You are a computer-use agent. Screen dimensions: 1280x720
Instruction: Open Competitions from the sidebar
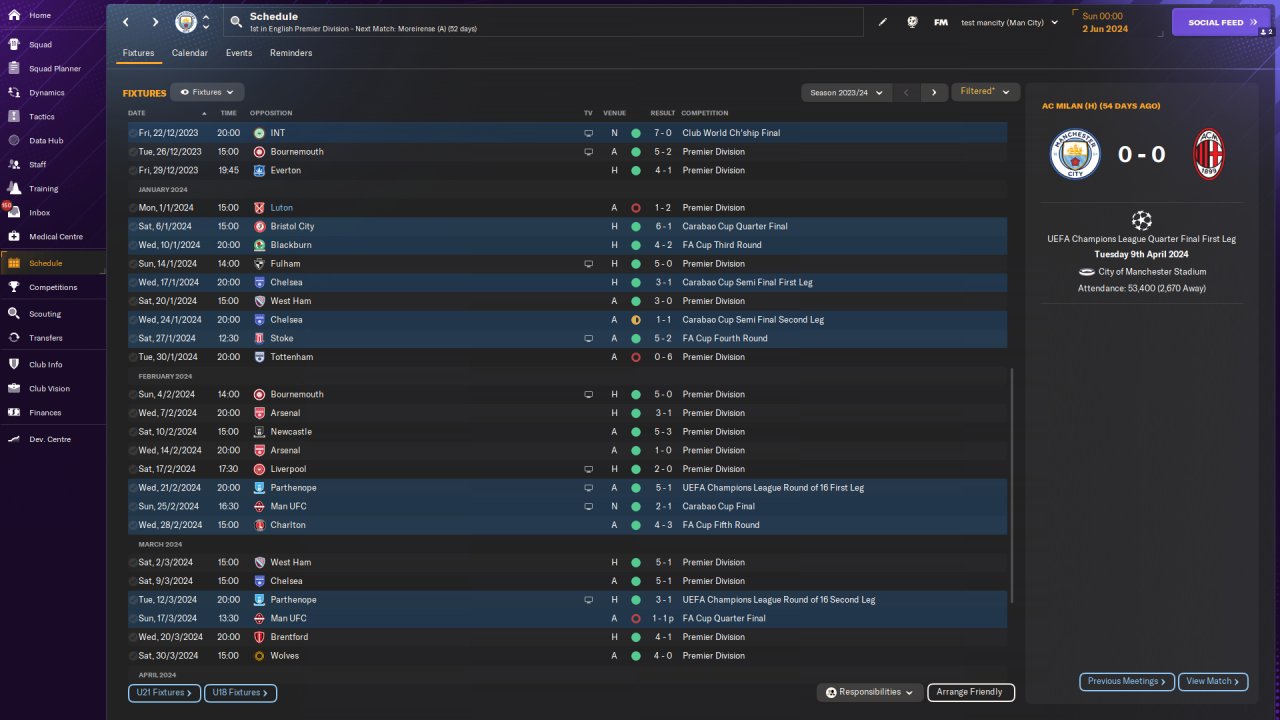pyautogui.click(x=53, y=287)
